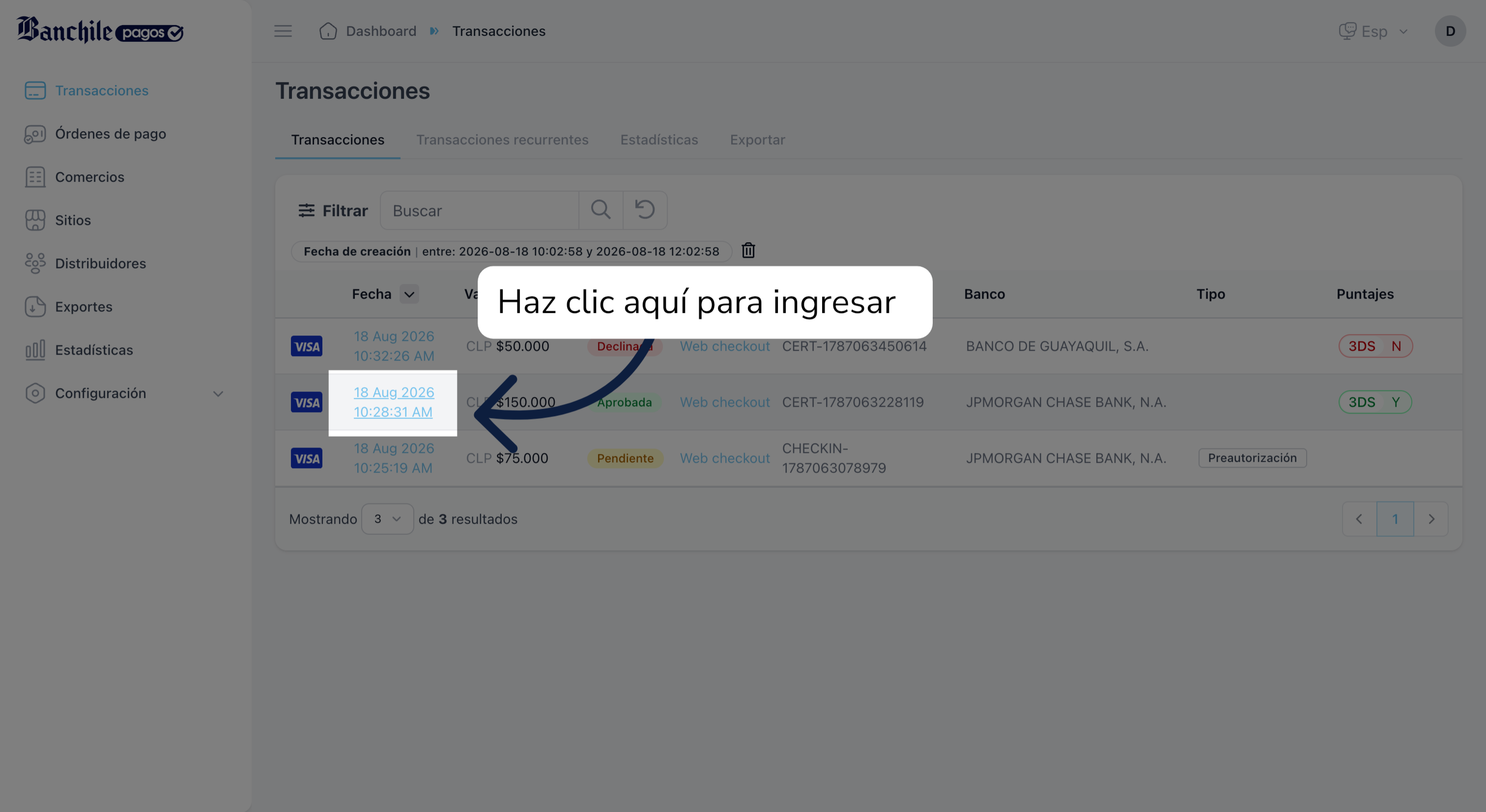1486x812 pixels.
Task: Toggle the hamburger menu icon
Action: click(x=283, y=31)
